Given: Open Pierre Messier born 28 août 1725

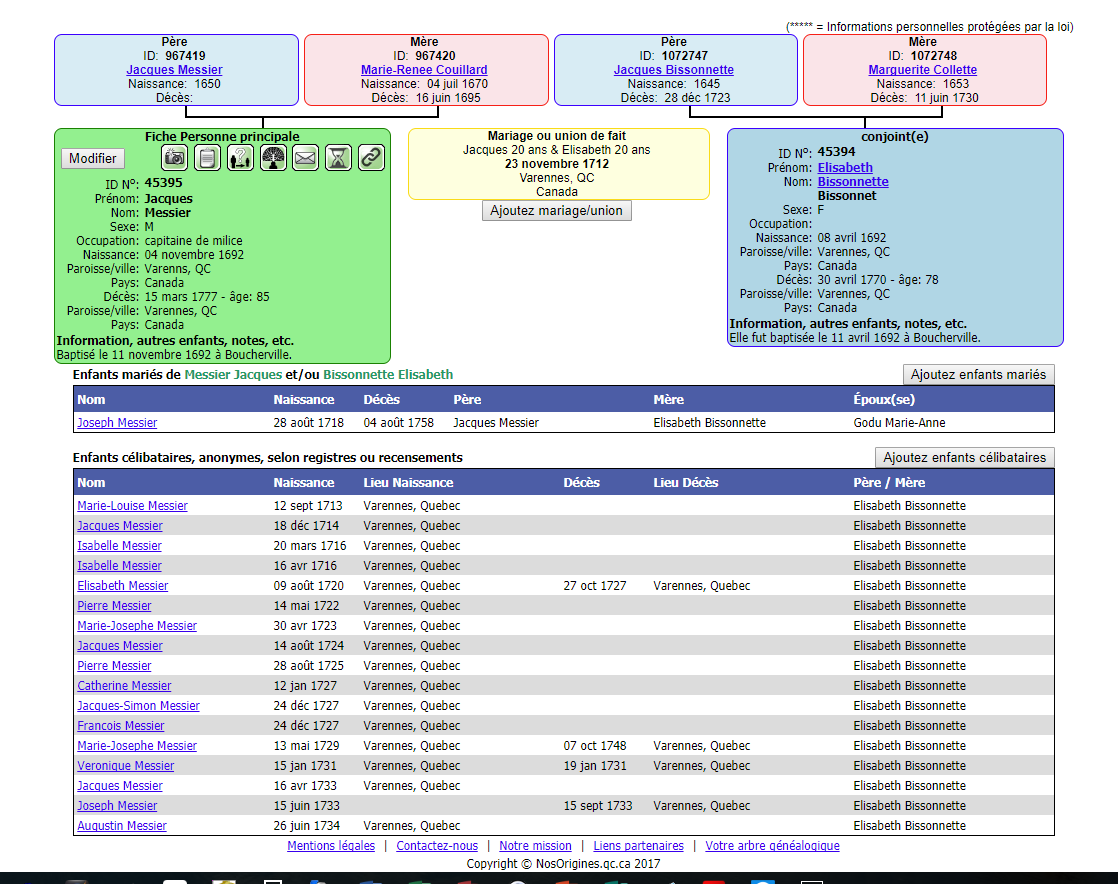Looking at the screenshot, I should pyautogui.click(x=114, y=665).
